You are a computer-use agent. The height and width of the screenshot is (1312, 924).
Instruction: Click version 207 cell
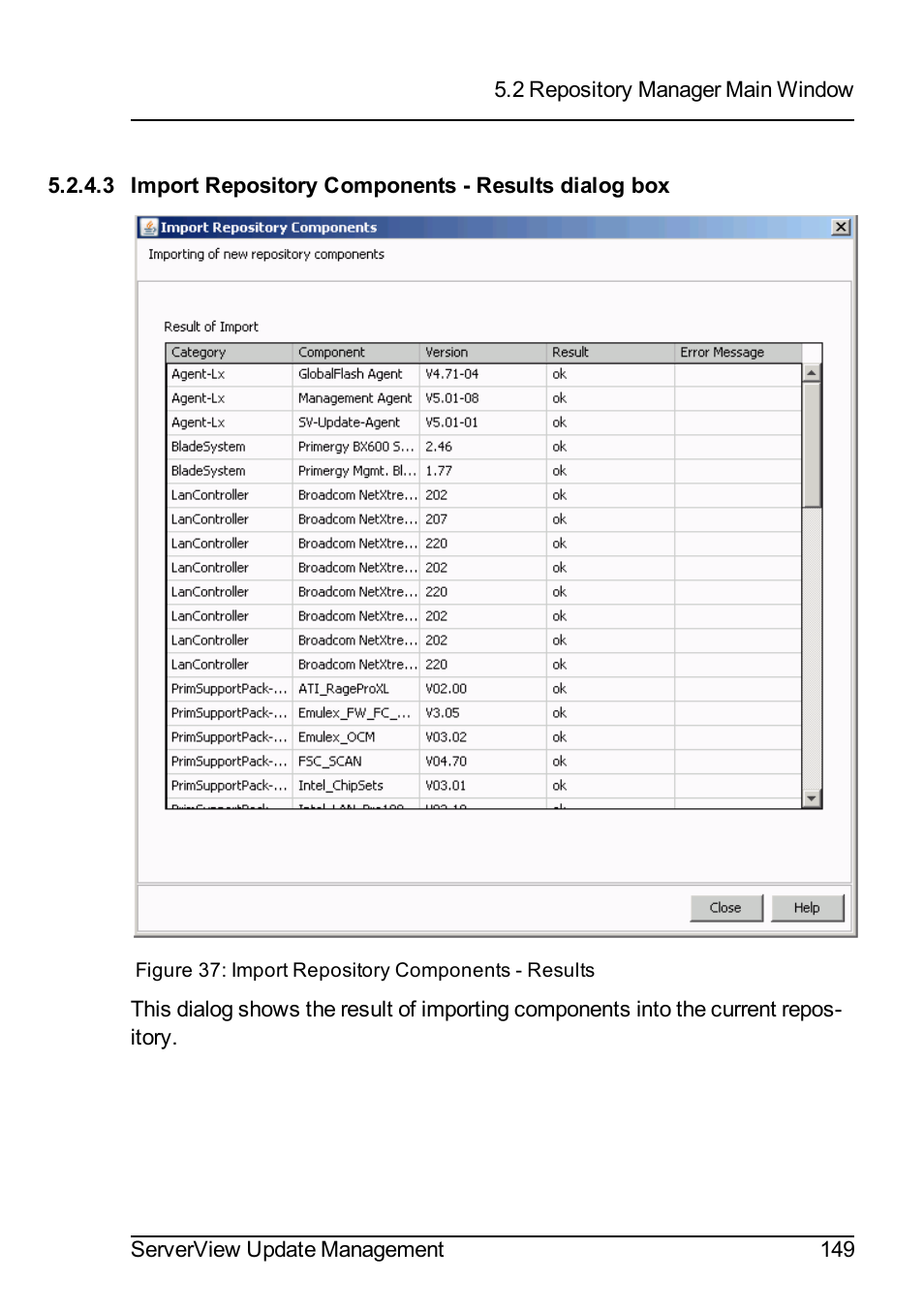pyautogui.click(x=483, y=519)
